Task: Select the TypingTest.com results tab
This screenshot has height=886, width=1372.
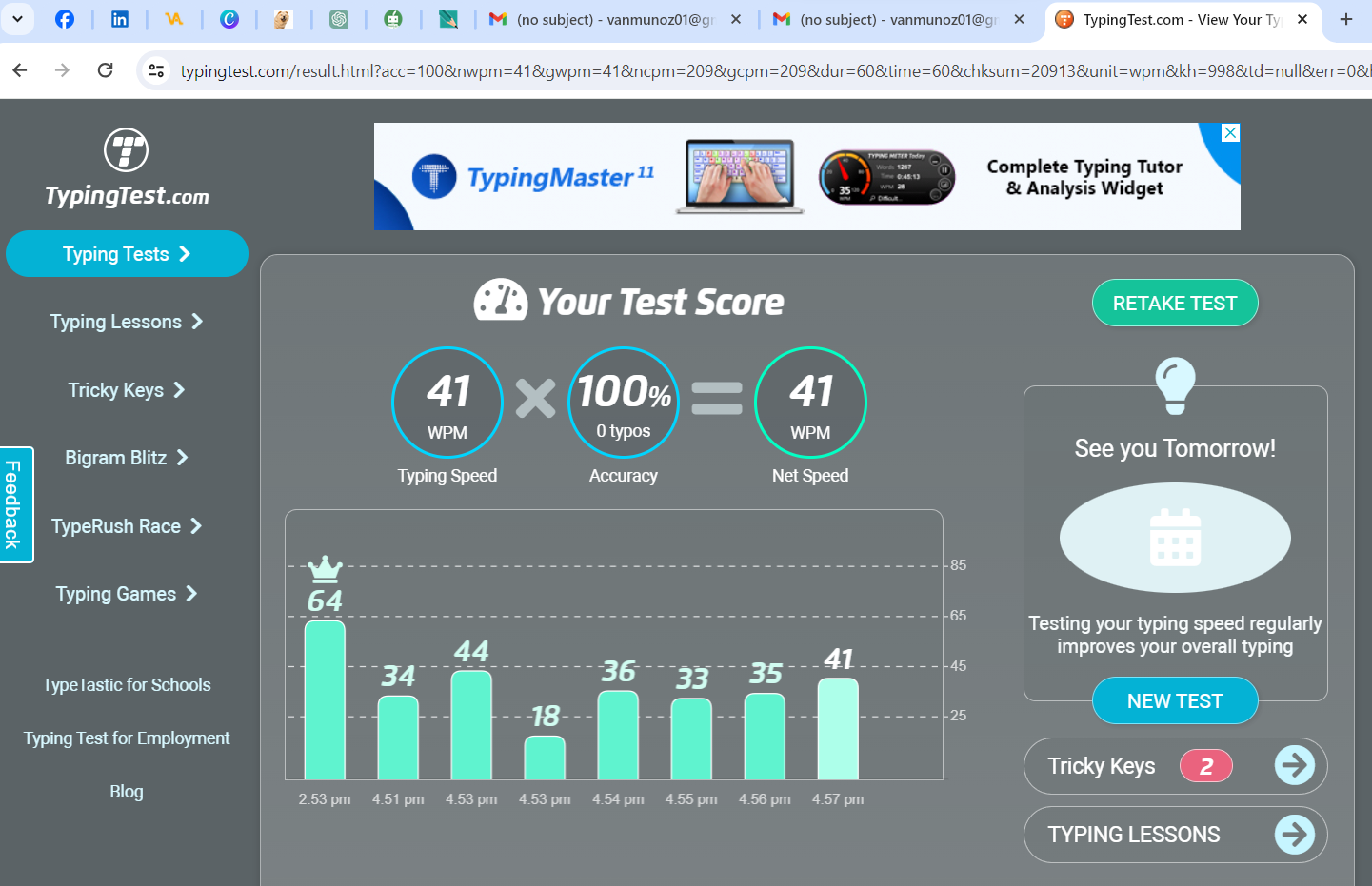Action: (x=1181, y=19)
